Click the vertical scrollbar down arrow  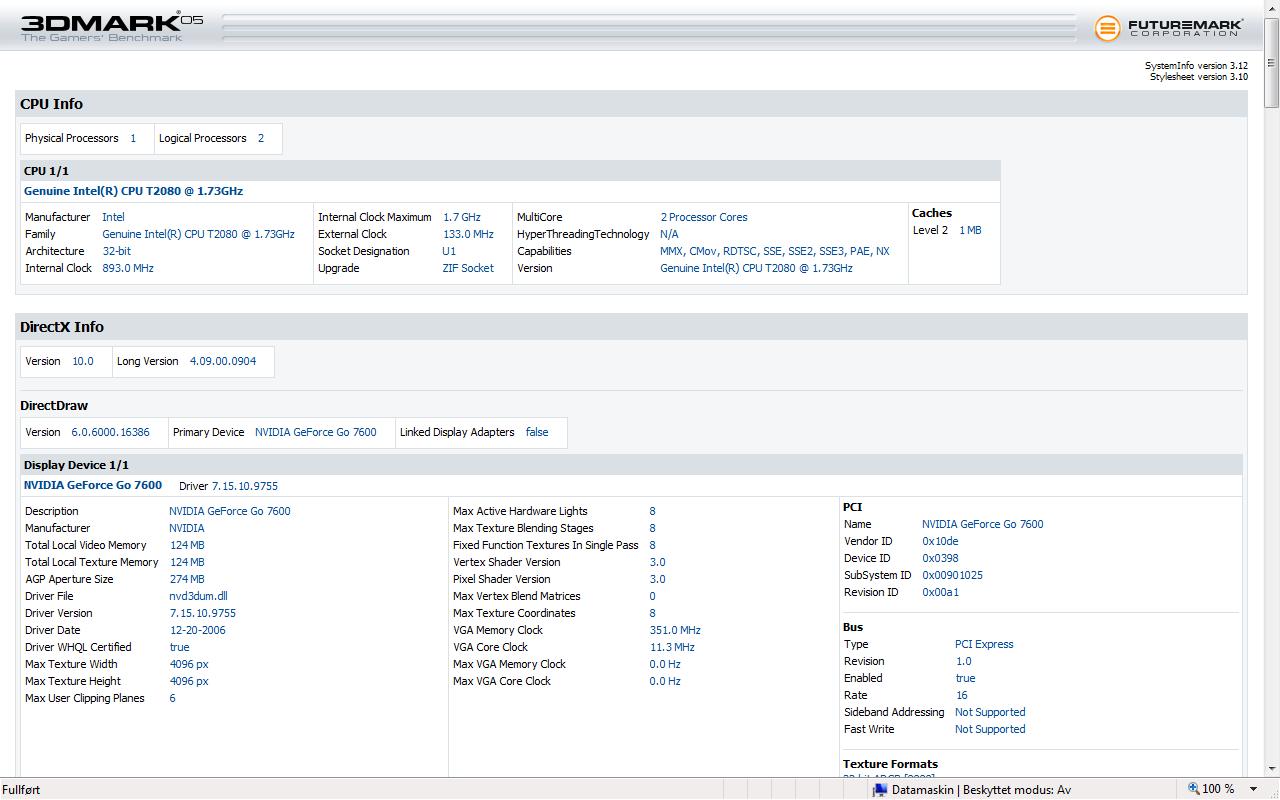[x=1272, y=771]
